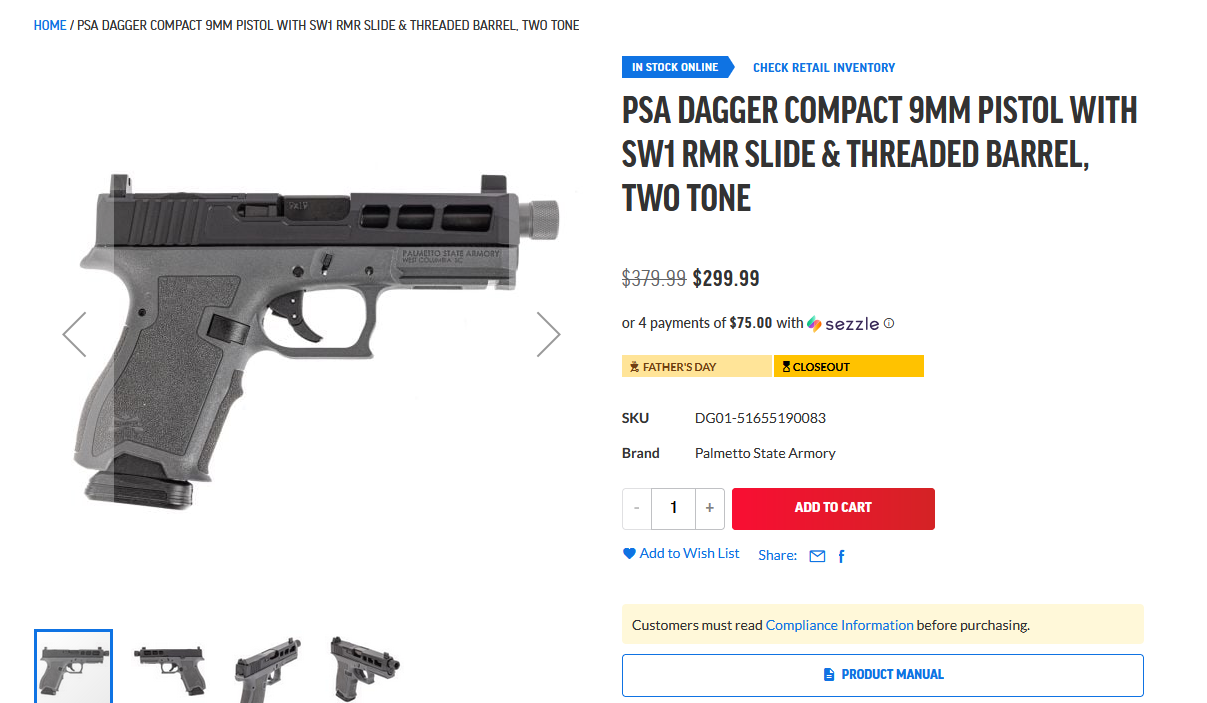Select the third pistol thumbnail
The image size is (1207, 703).
click(267, 666)
